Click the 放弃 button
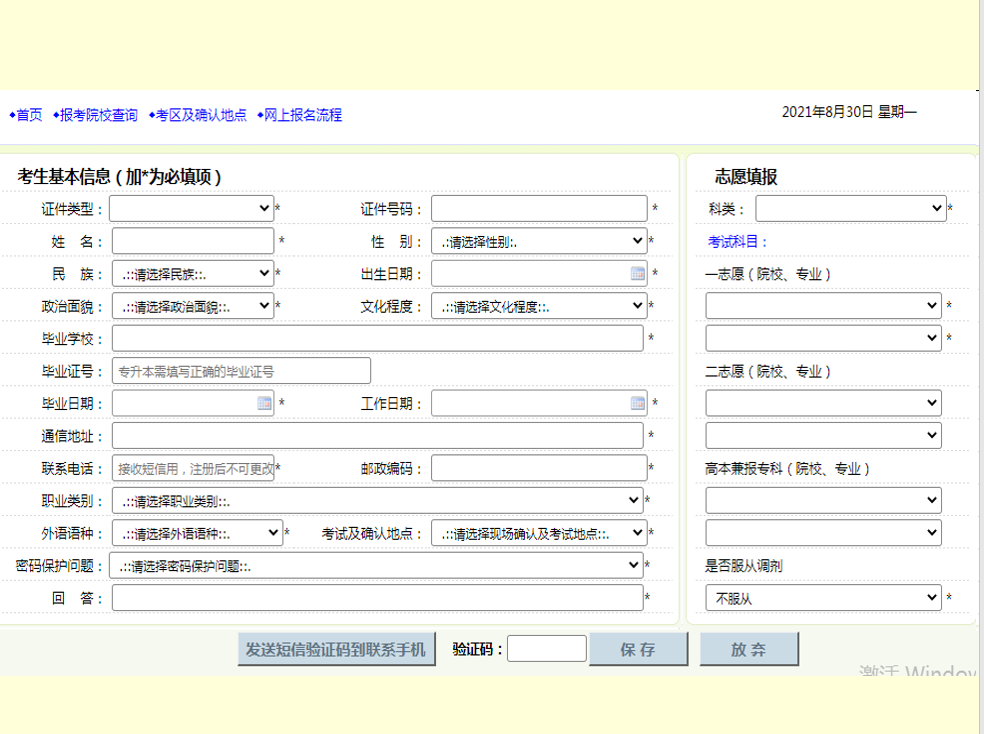984x734 pixels. click(749, 649)
